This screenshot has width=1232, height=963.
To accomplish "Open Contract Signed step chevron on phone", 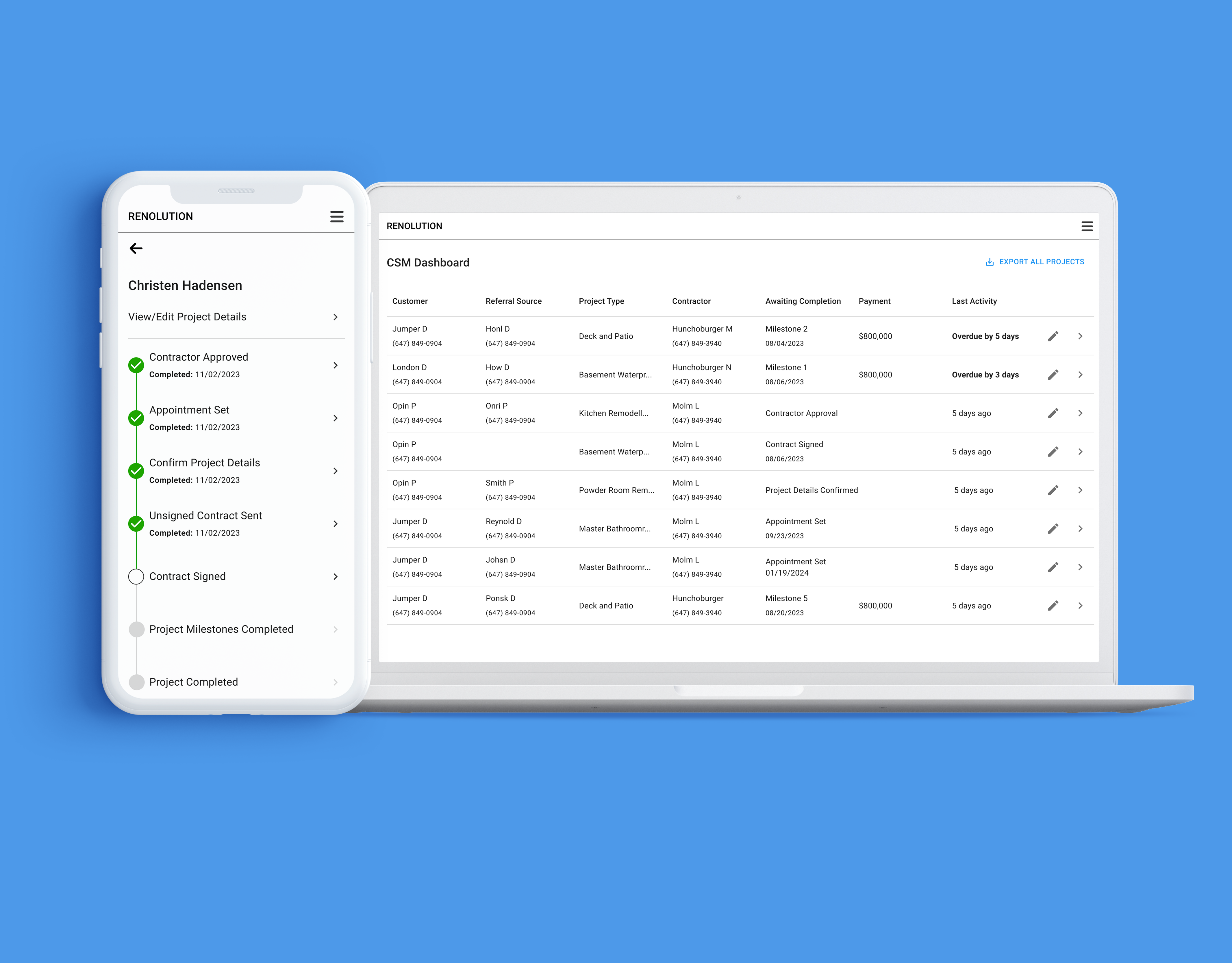I will (x=336, y=576).
